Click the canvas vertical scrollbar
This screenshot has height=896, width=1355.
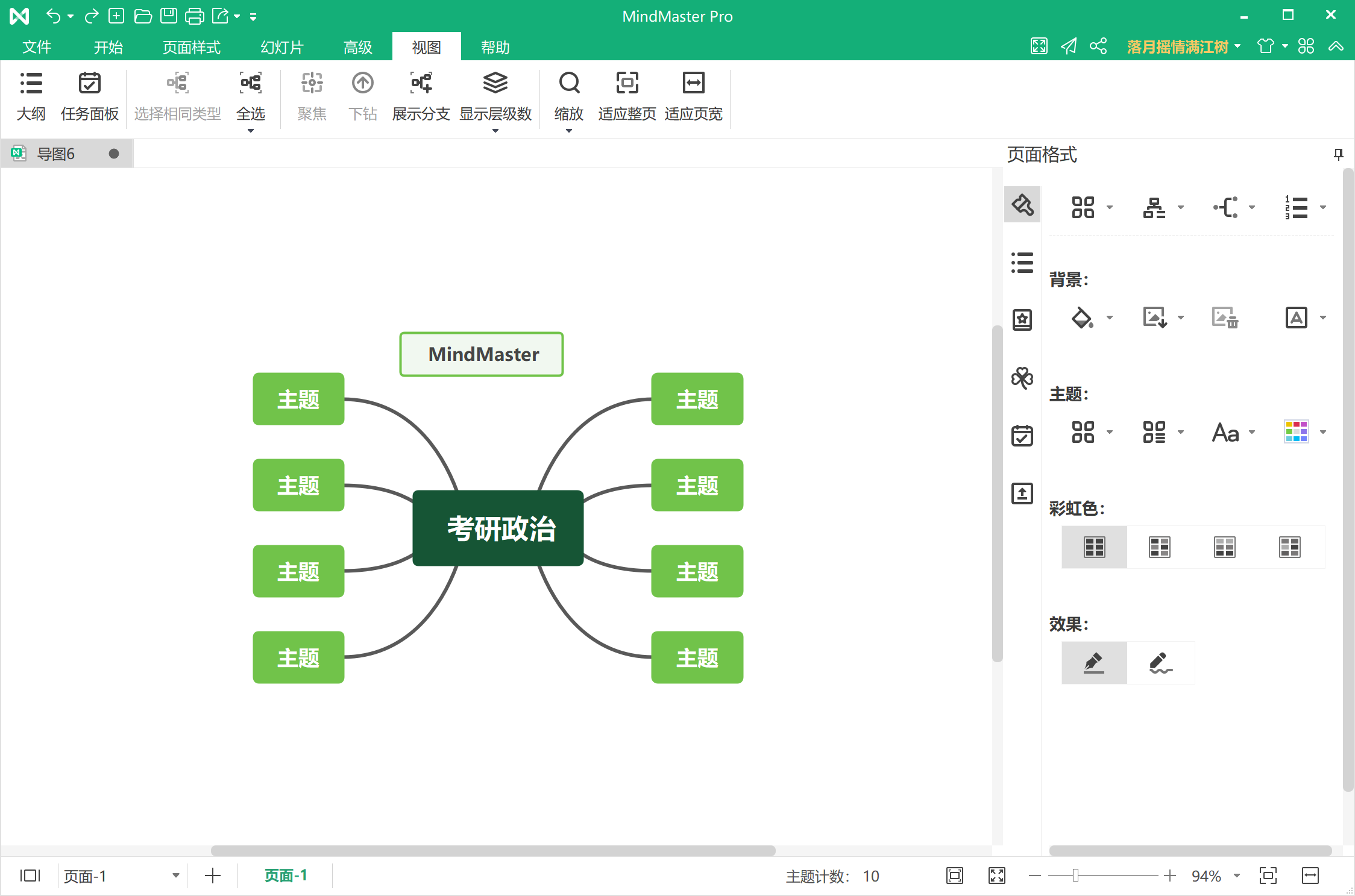coord(998,494)
